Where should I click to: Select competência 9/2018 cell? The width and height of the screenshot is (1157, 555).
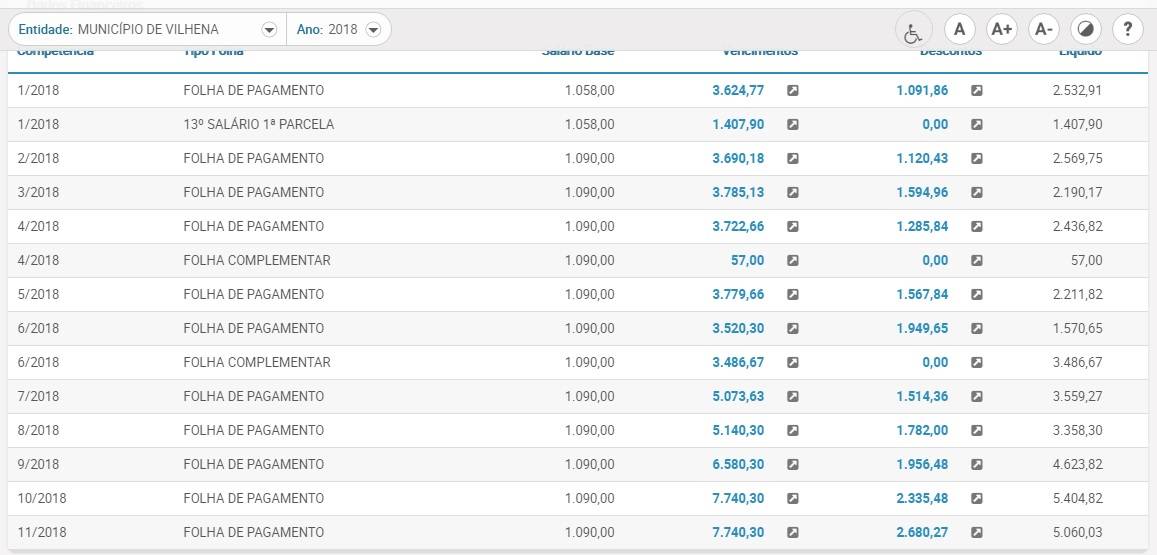38,464
